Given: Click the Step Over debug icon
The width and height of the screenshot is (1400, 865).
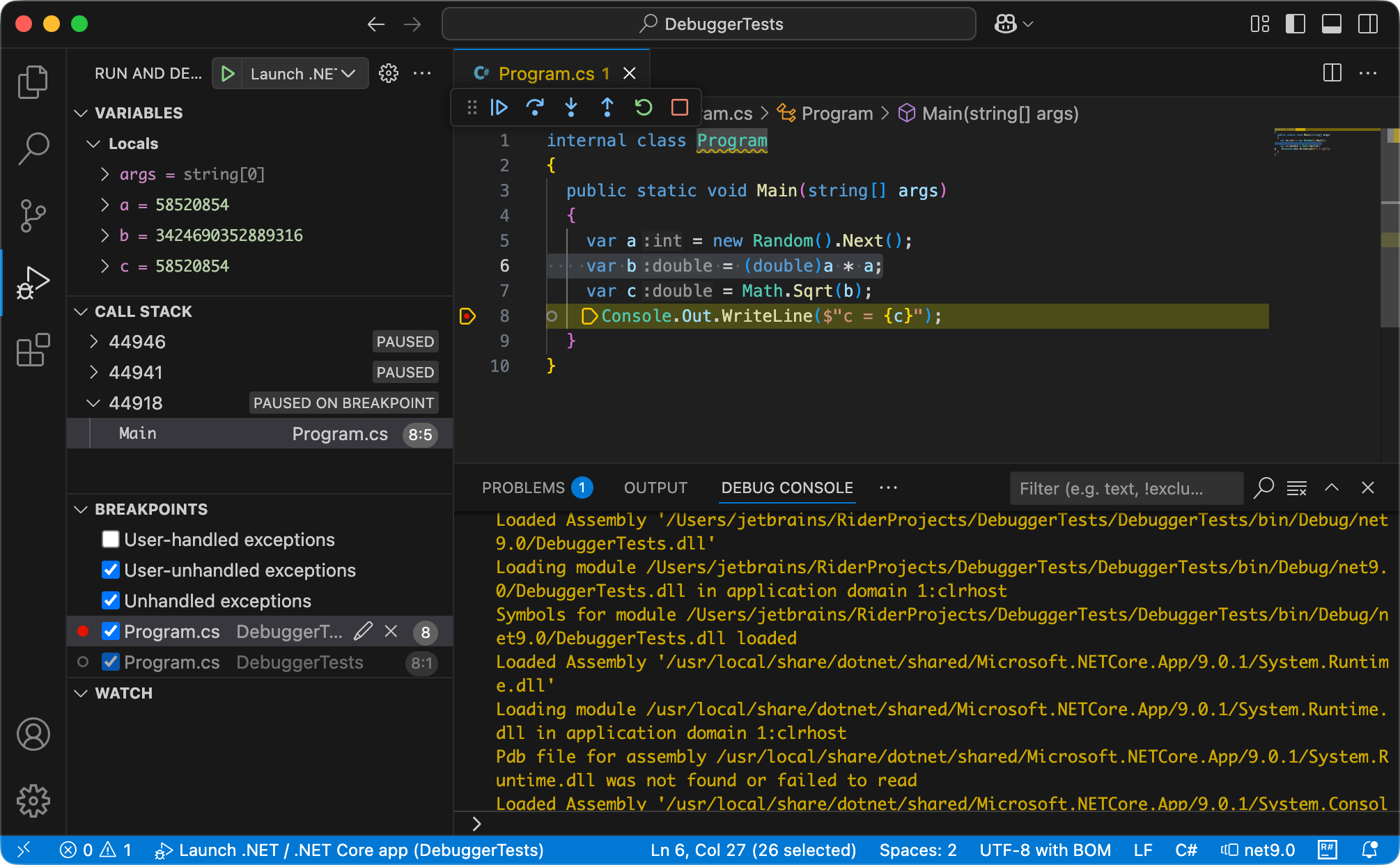Looking at the screenshot, I should point(535,107).
